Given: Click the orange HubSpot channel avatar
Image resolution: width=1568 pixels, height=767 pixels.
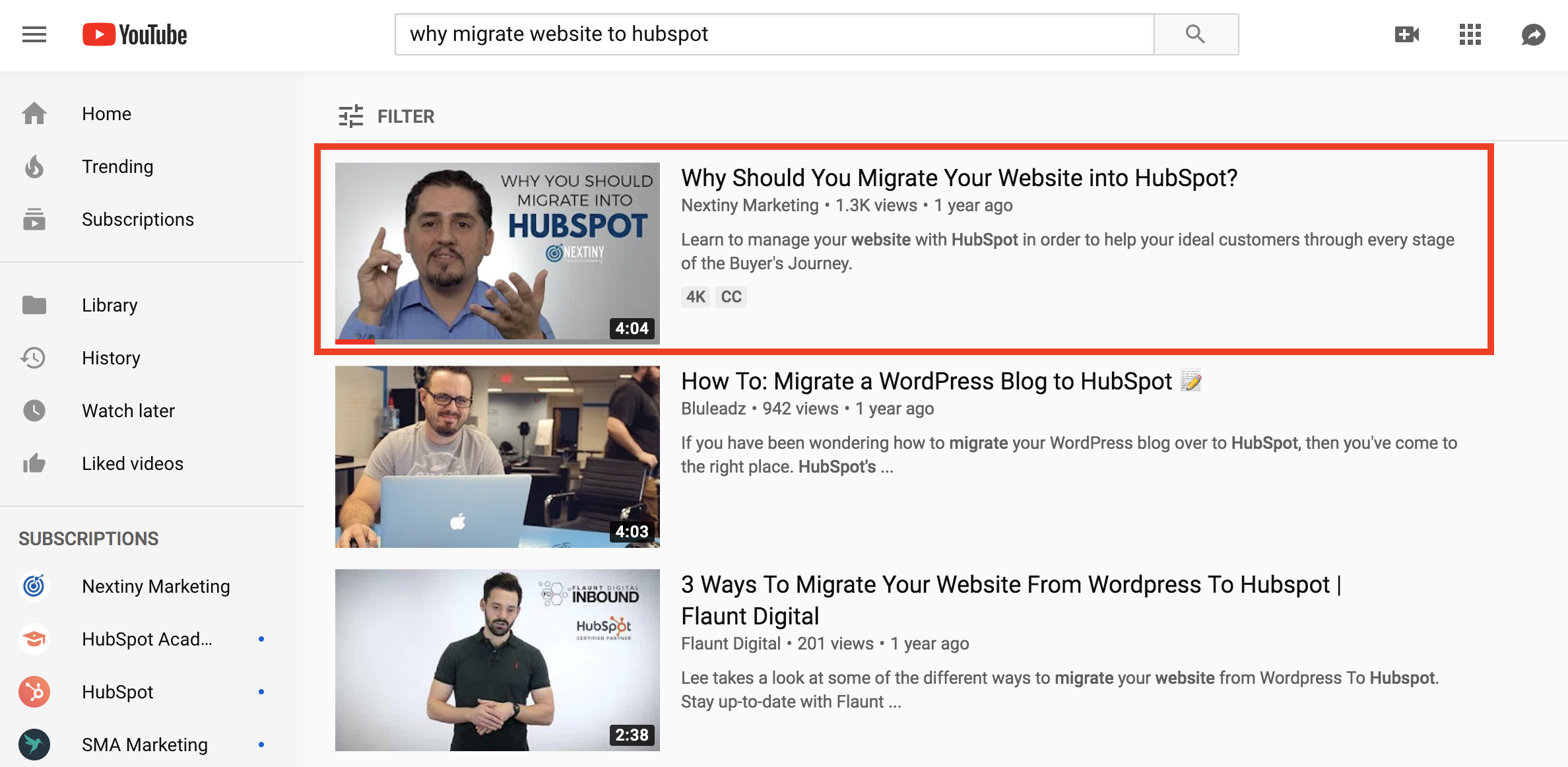Looking at the screenshot, I should pyautogui.click(x=34, y=692).
